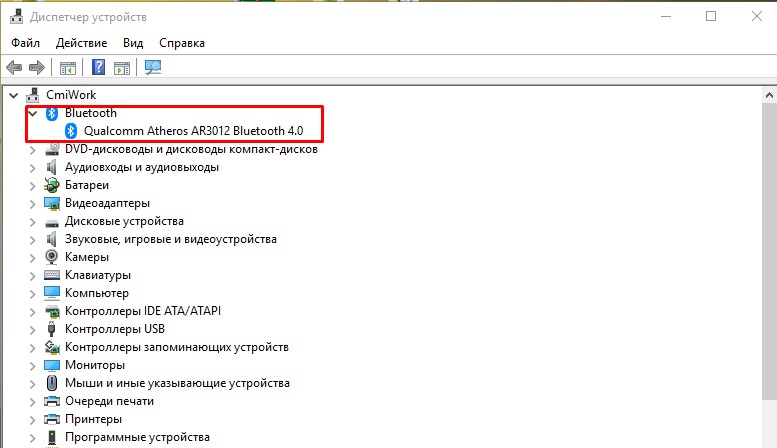The height and width of the screenshot is (448, 777).
Task: Click the Контроллеры USB plug icon
Action: pos(52,329)
